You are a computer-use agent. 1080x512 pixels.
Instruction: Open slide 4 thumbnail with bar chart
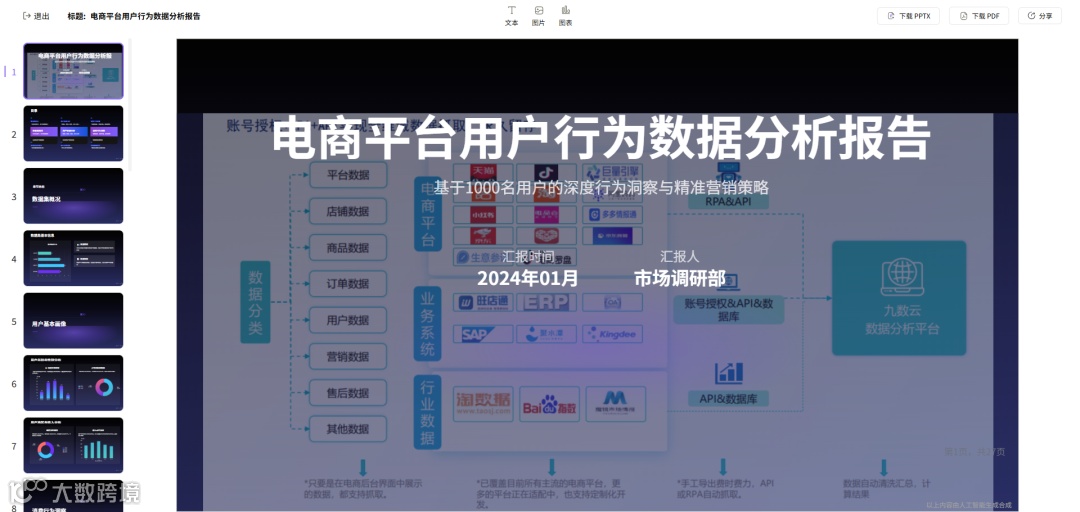[x=73, y=258]
